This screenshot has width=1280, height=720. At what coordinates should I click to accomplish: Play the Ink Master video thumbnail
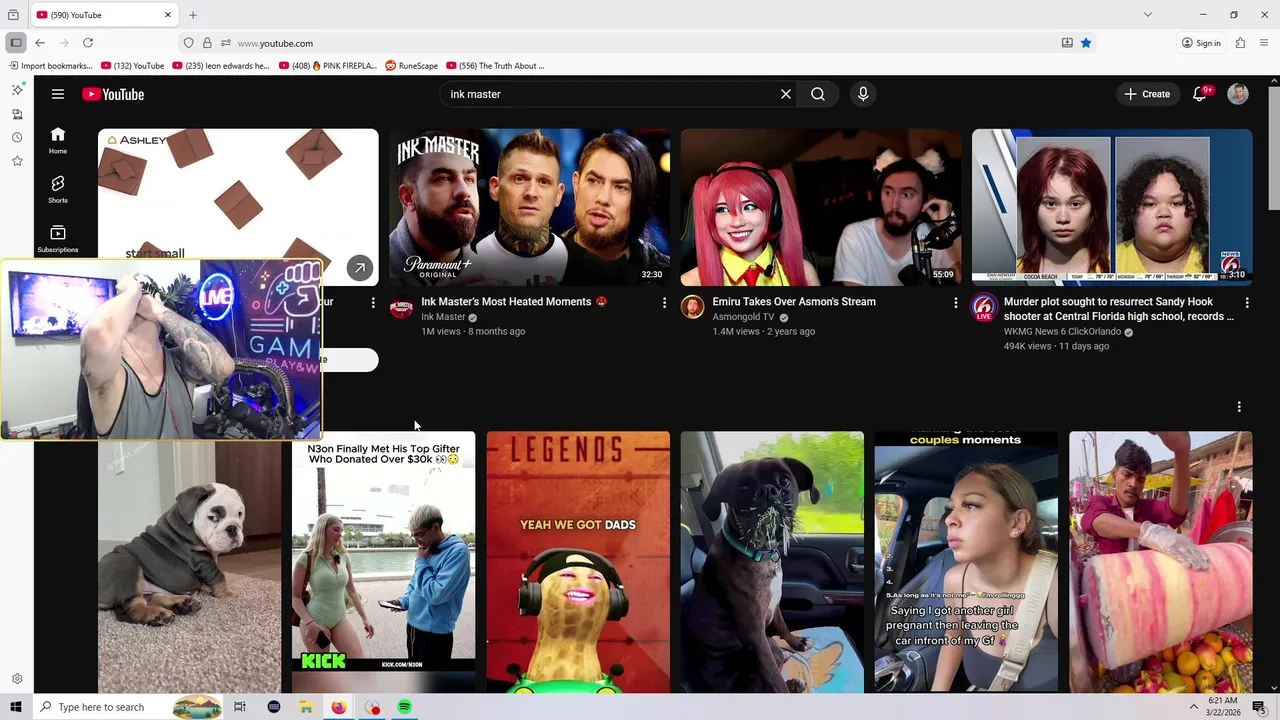tap(530, 207)
